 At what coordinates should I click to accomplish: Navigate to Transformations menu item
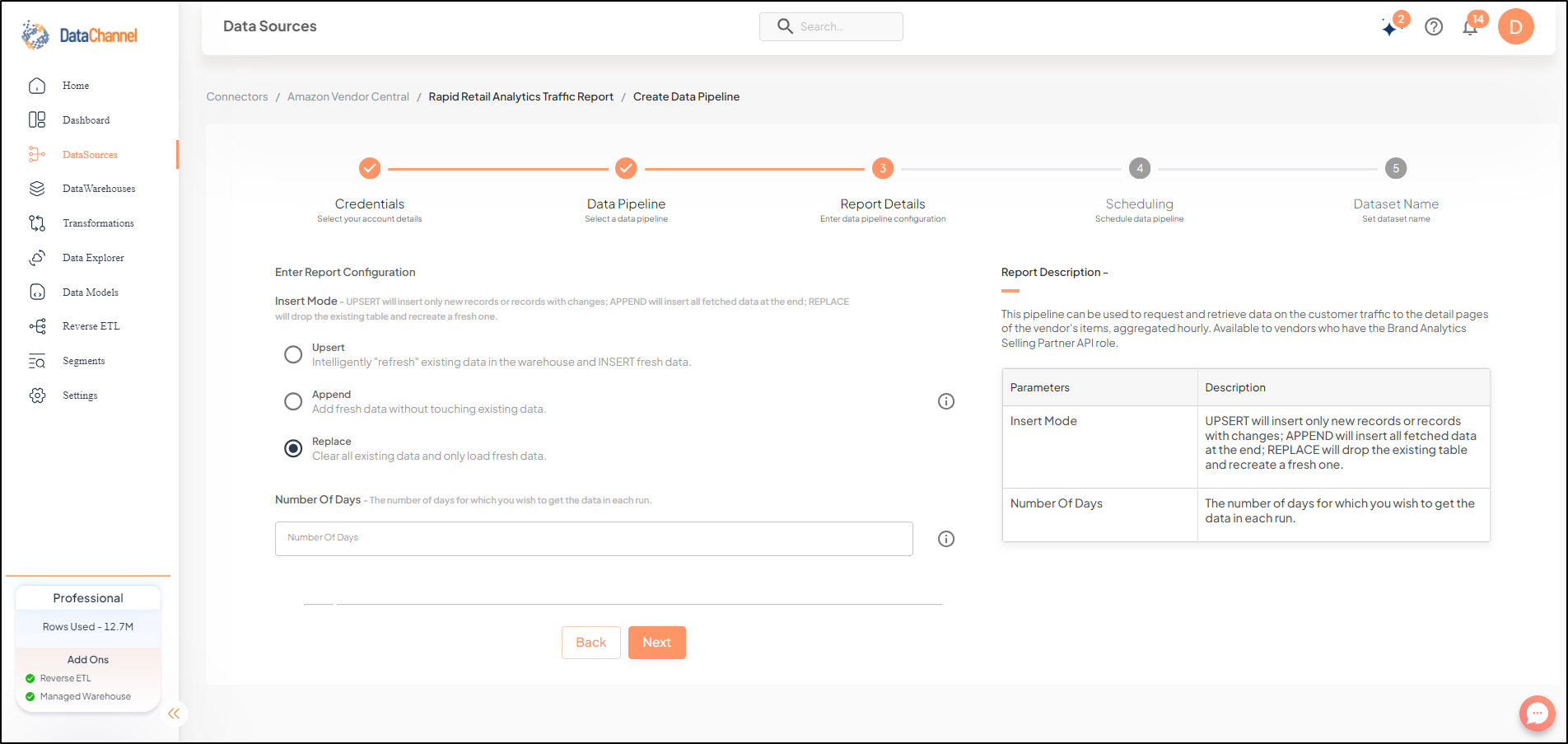(x=98, y=223)
